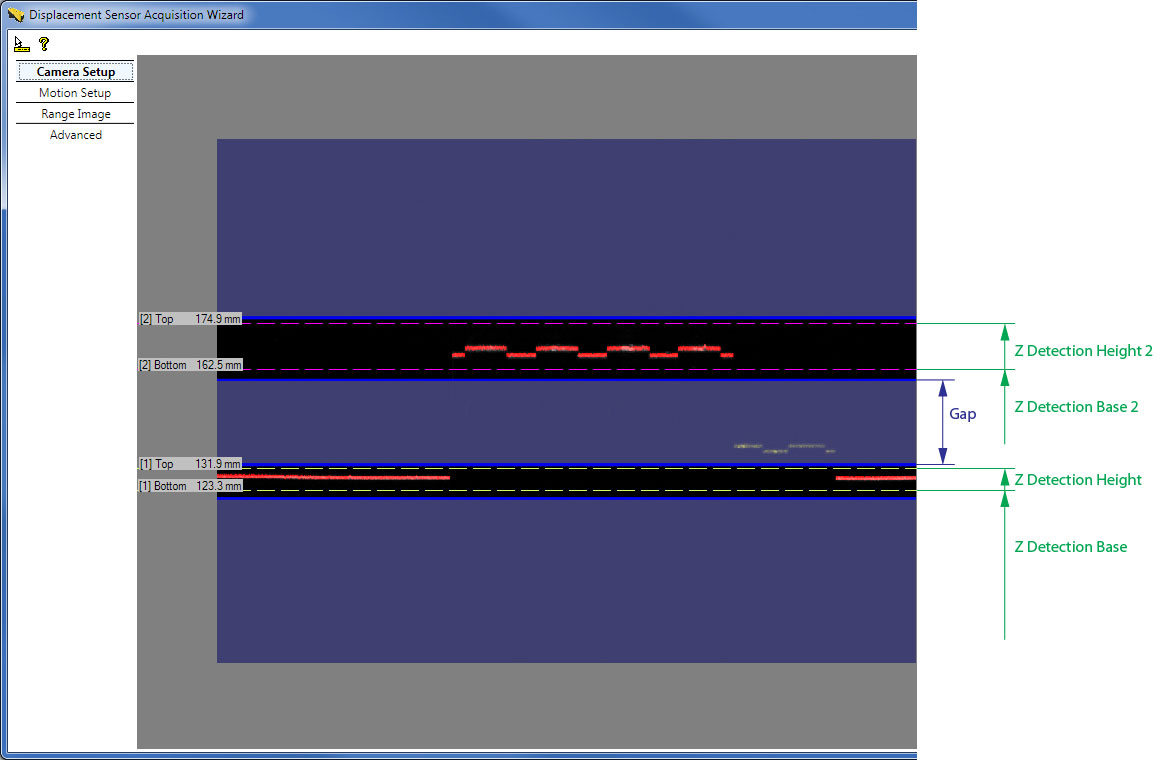Select the [2] Top 174.9 mm label
The image size is (1163, 760).
[188, 318]
